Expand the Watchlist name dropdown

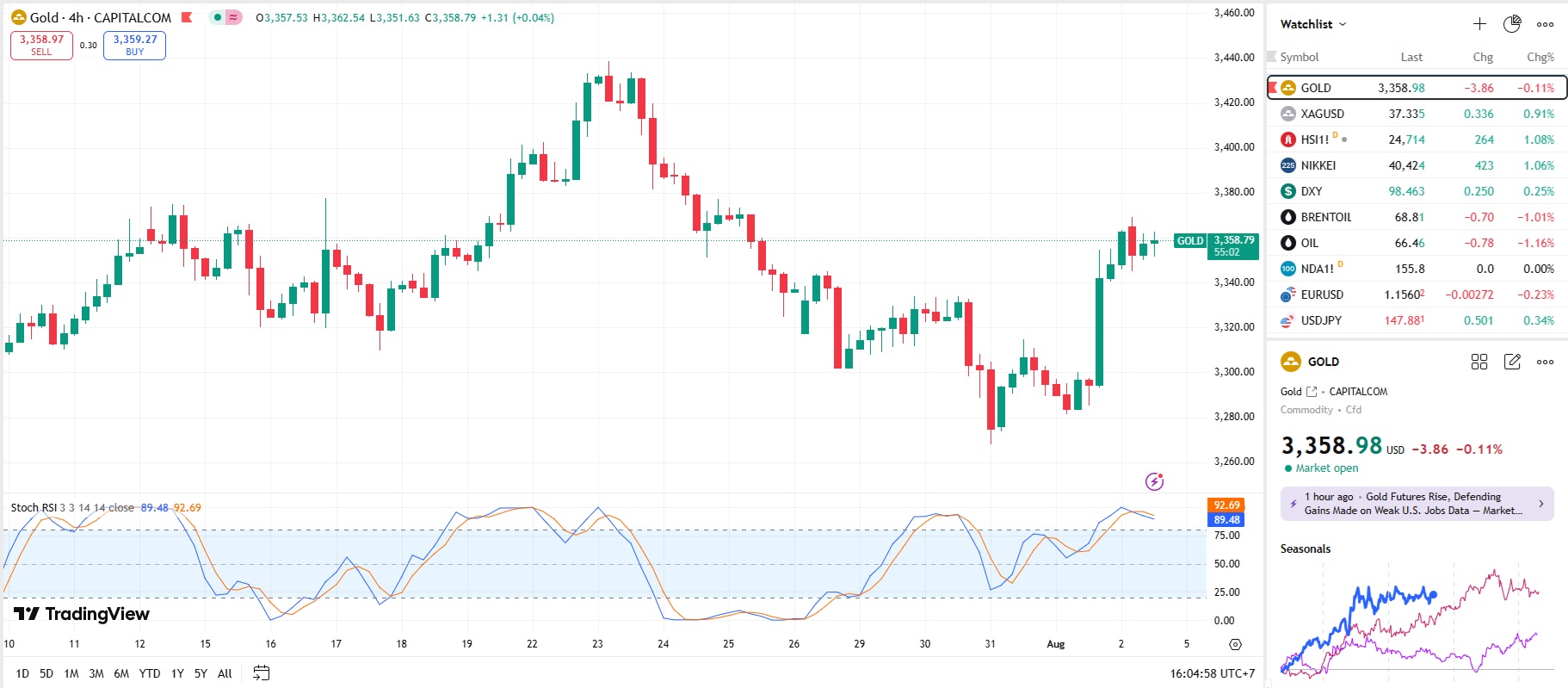1313,24
